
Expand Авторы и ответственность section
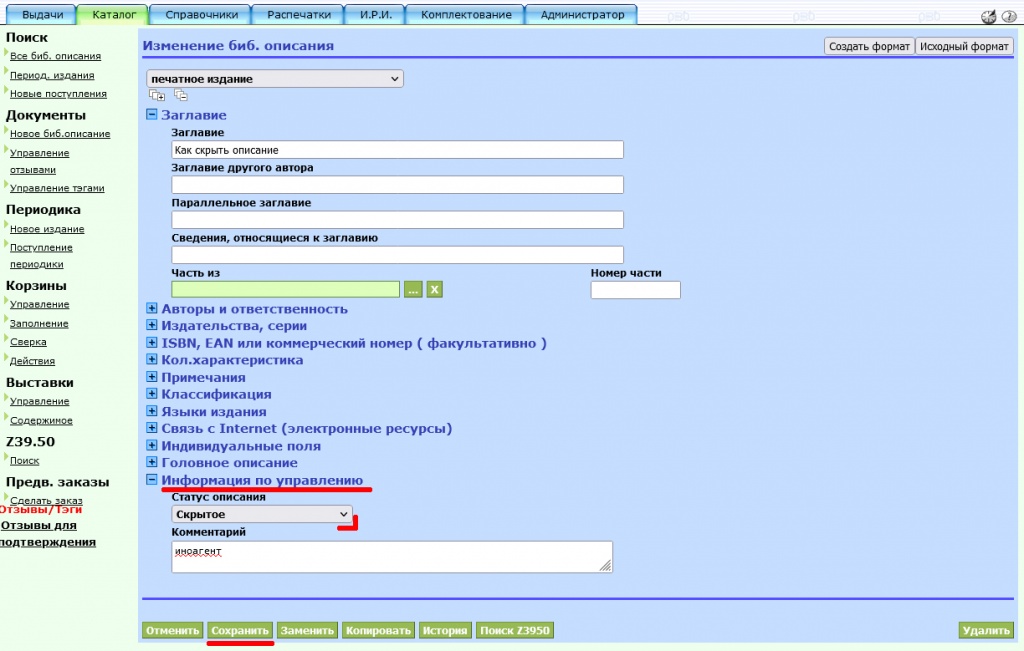tap(152, 309)
